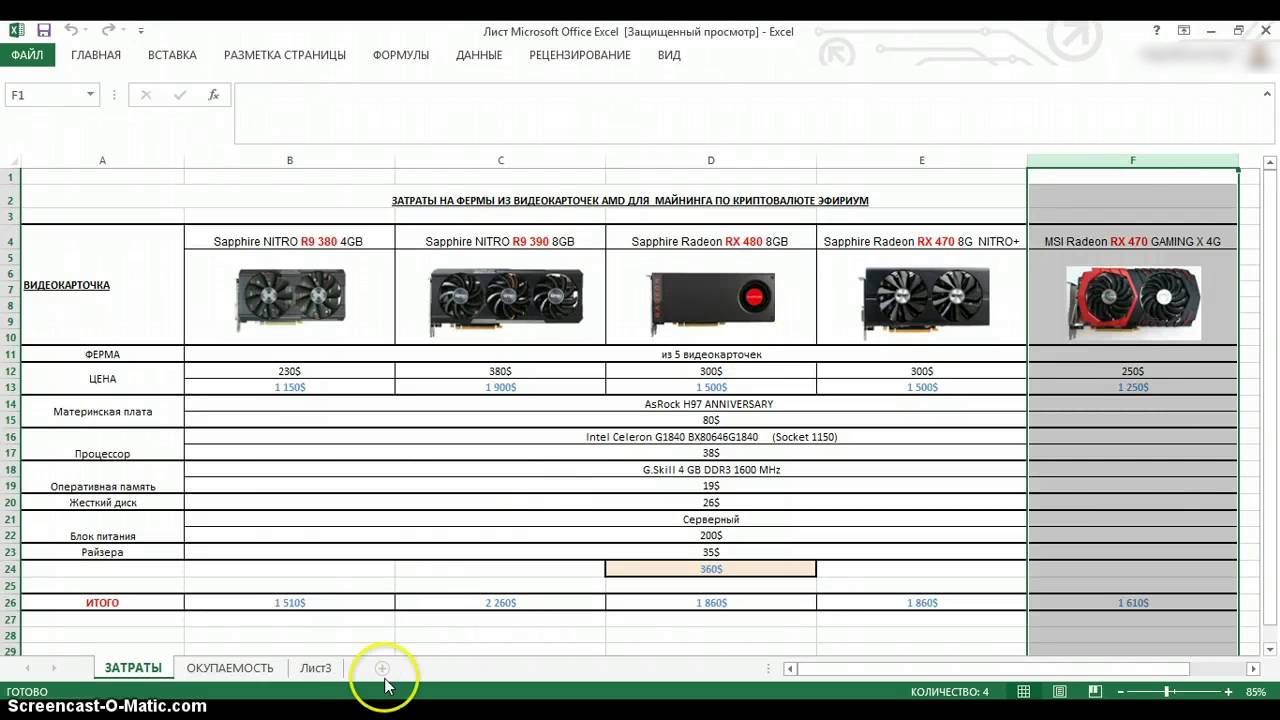Switch to the ВСТАВКА ribbon tab
The width and height of the screenshot is (1280, 720).
(172, 55)
